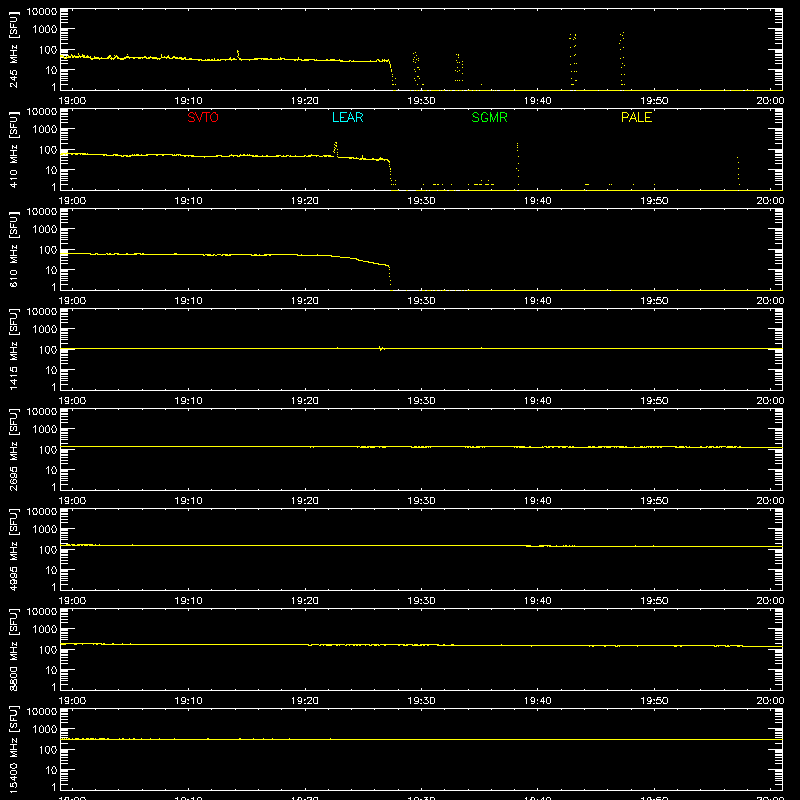
Task: Select the 15400 MHz [SFU] axis label
Action: tap(13, 750)
